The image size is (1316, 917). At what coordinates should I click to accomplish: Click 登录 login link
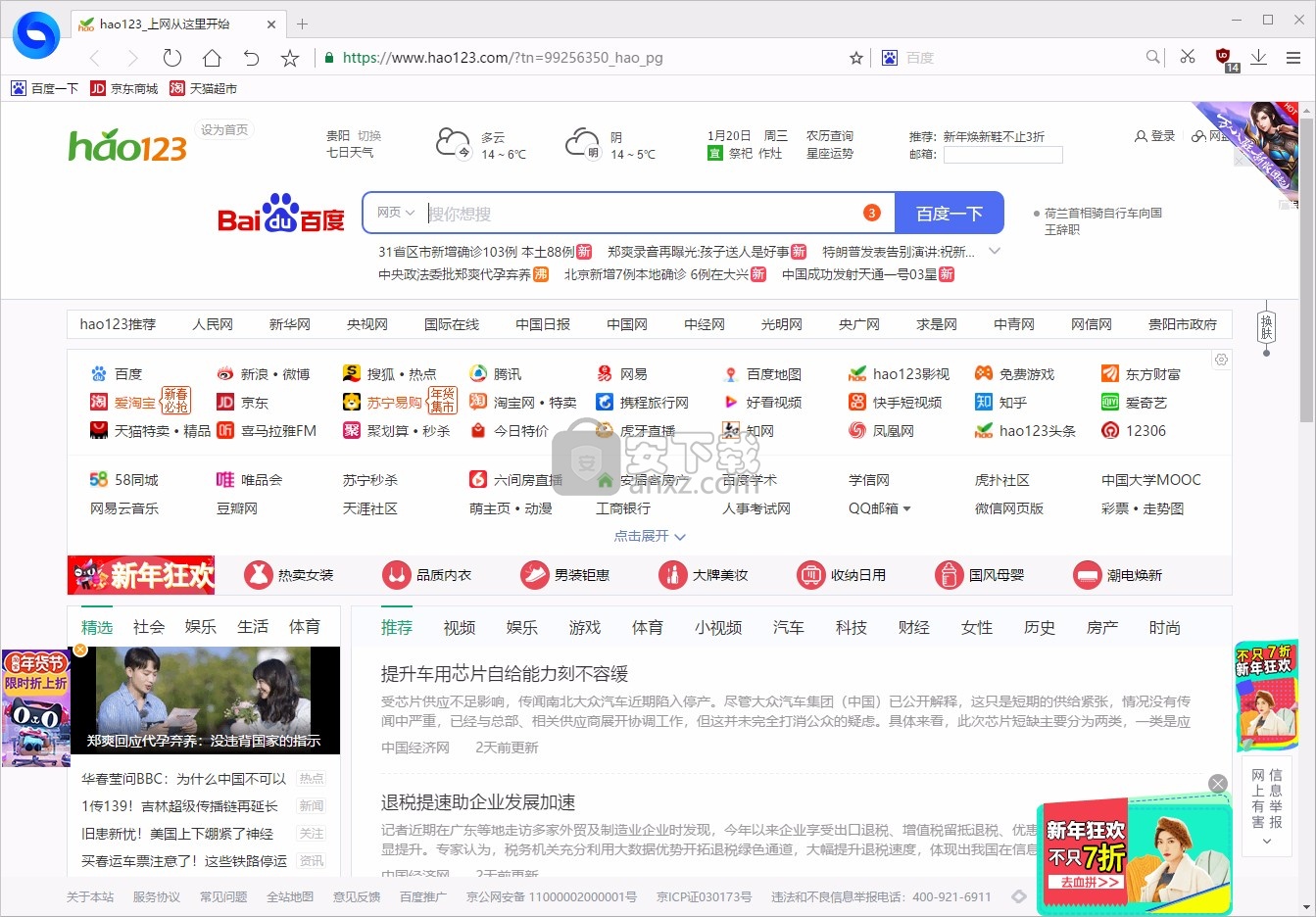click(1155, 136)
